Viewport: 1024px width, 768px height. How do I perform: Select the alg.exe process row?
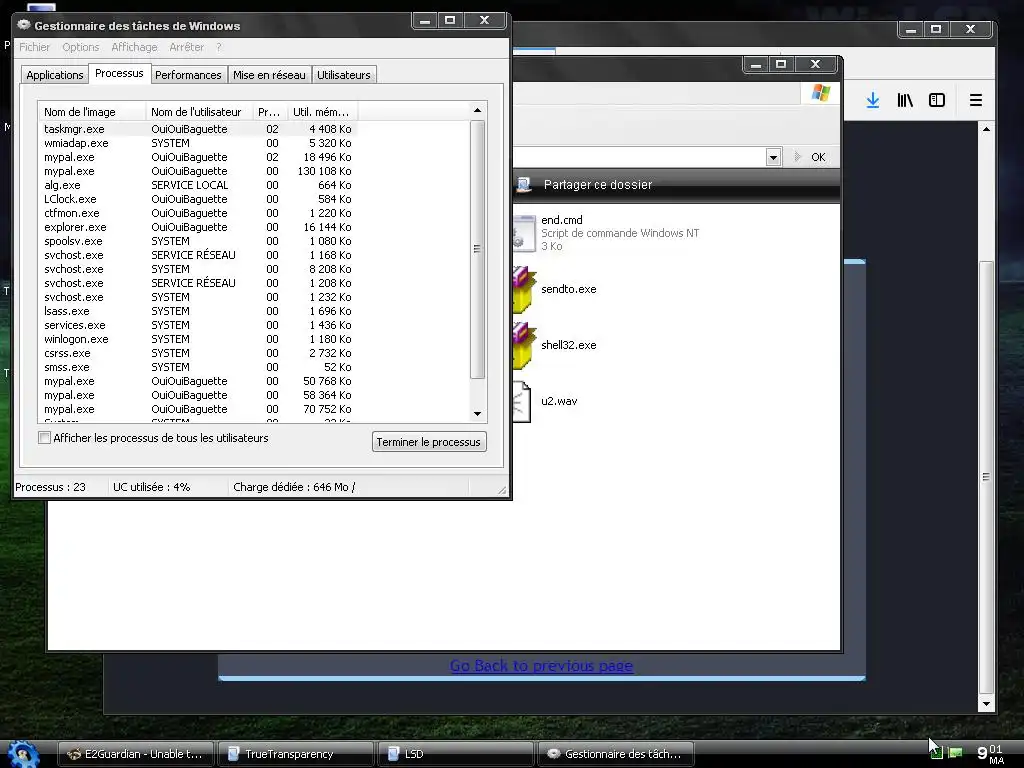point(198,185)
